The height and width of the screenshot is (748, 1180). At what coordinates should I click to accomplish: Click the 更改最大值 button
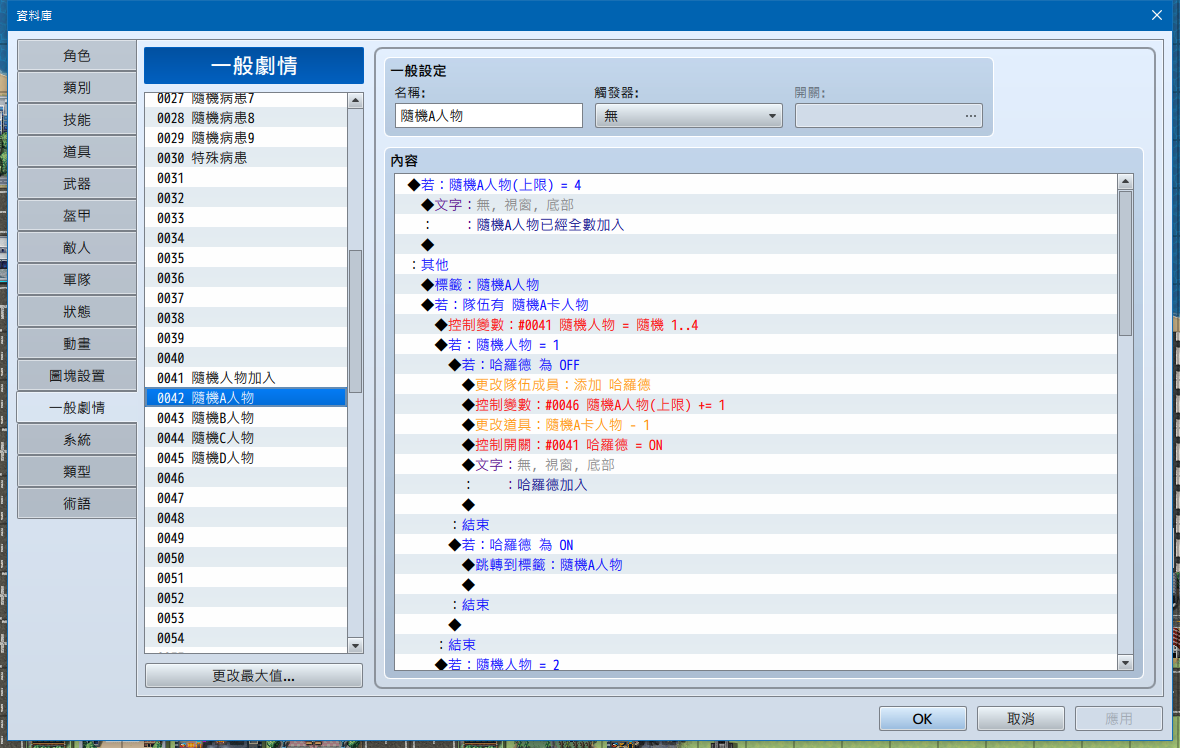(x=254, y=676)
